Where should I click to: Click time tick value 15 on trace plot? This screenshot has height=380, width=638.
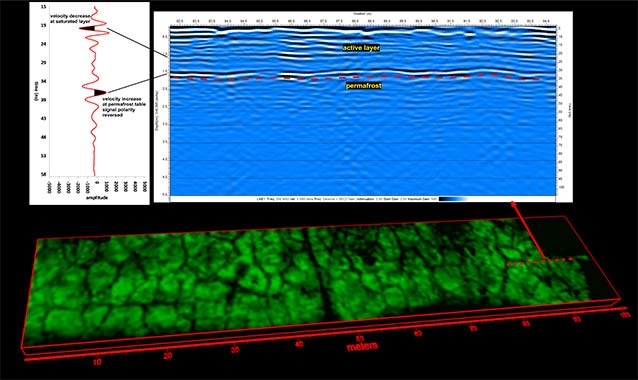point(43,7)
